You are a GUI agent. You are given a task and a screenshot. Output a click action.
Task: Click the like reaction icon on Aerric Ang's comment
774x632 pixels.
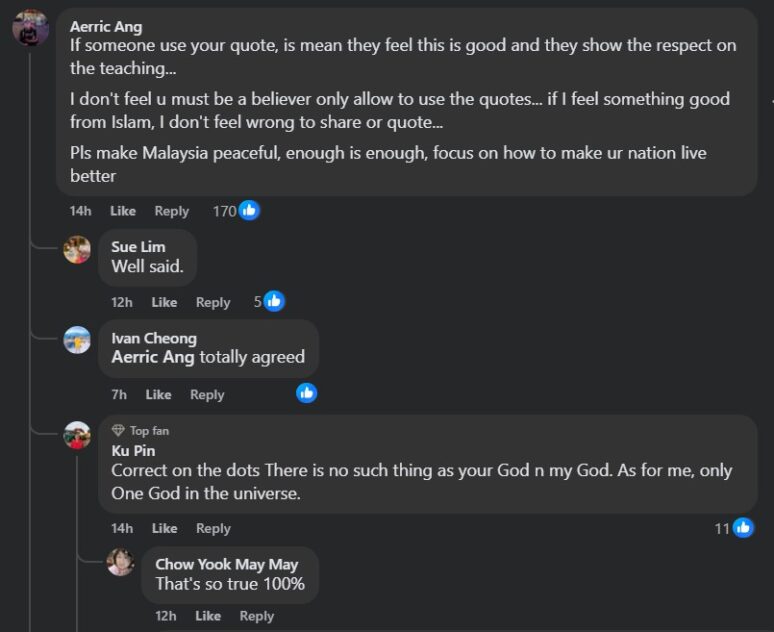249,211
